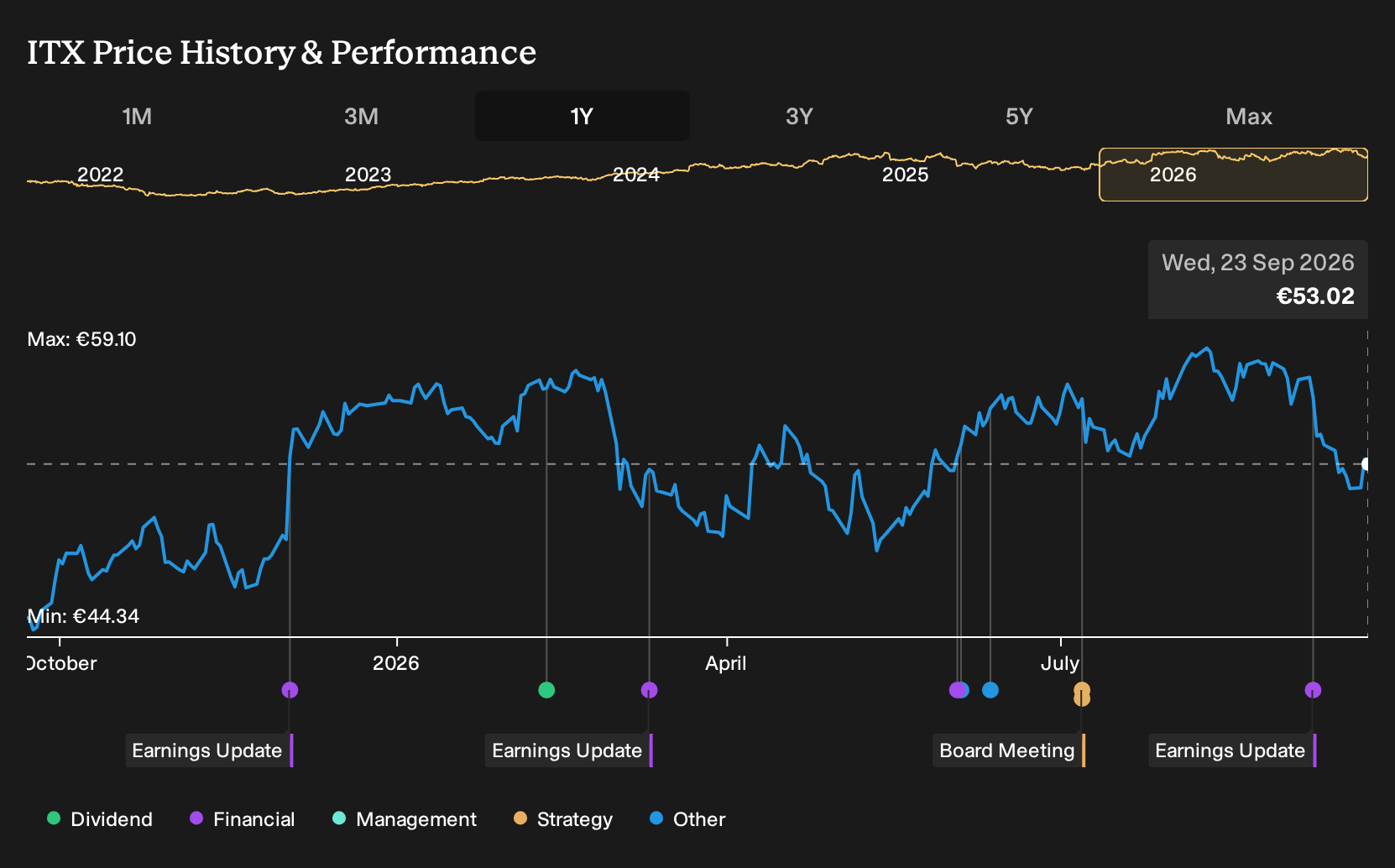
Task: Select the 1Y time range tab
Action: (582, 116)
